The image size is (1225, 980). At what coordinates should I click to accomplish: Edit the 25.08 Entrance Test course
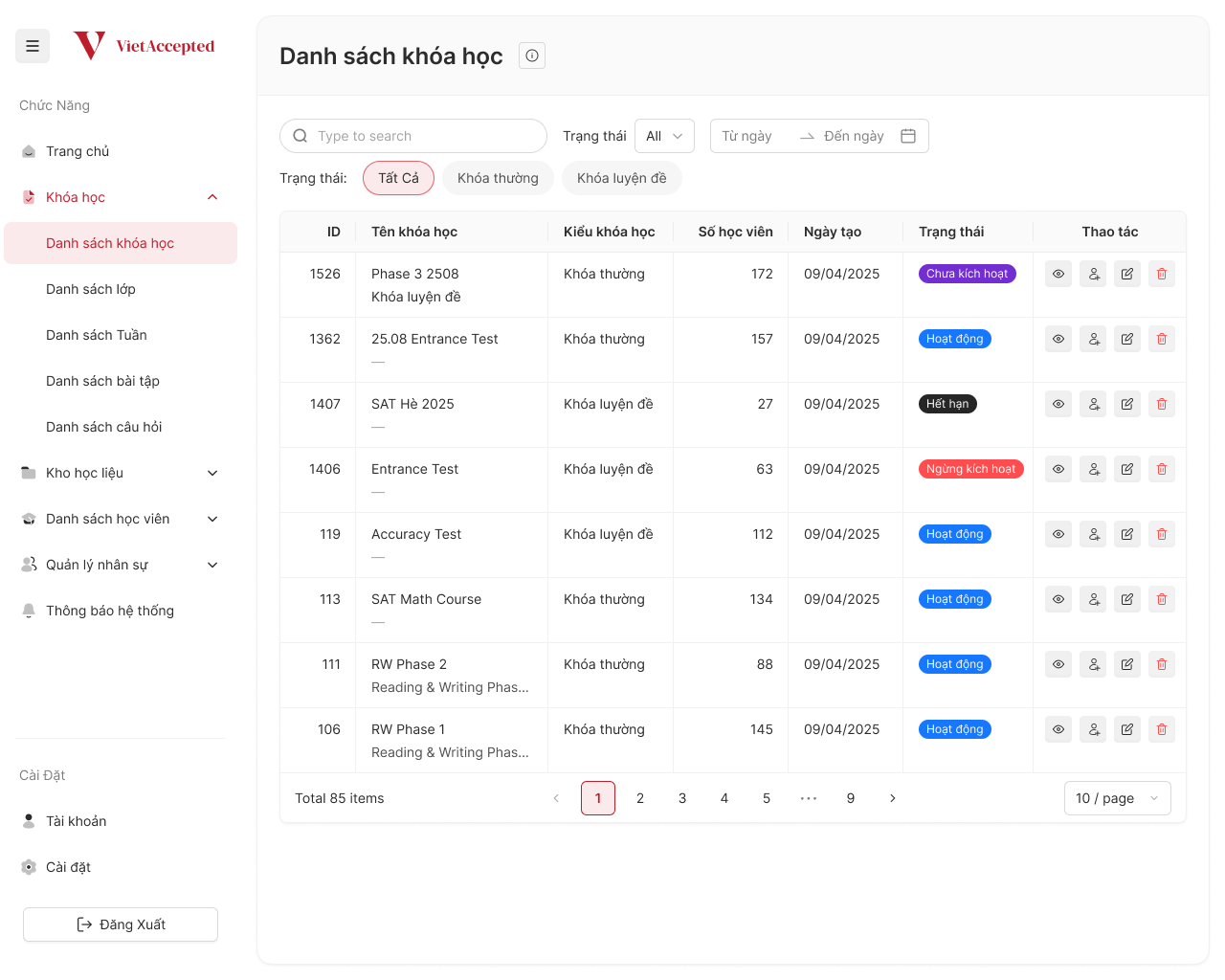click(x=1127, y=339)
